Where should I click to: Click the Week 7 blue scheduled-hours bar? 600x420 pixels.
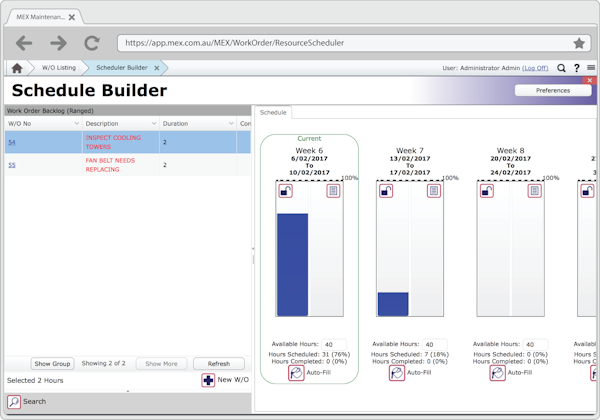(393, 304)
